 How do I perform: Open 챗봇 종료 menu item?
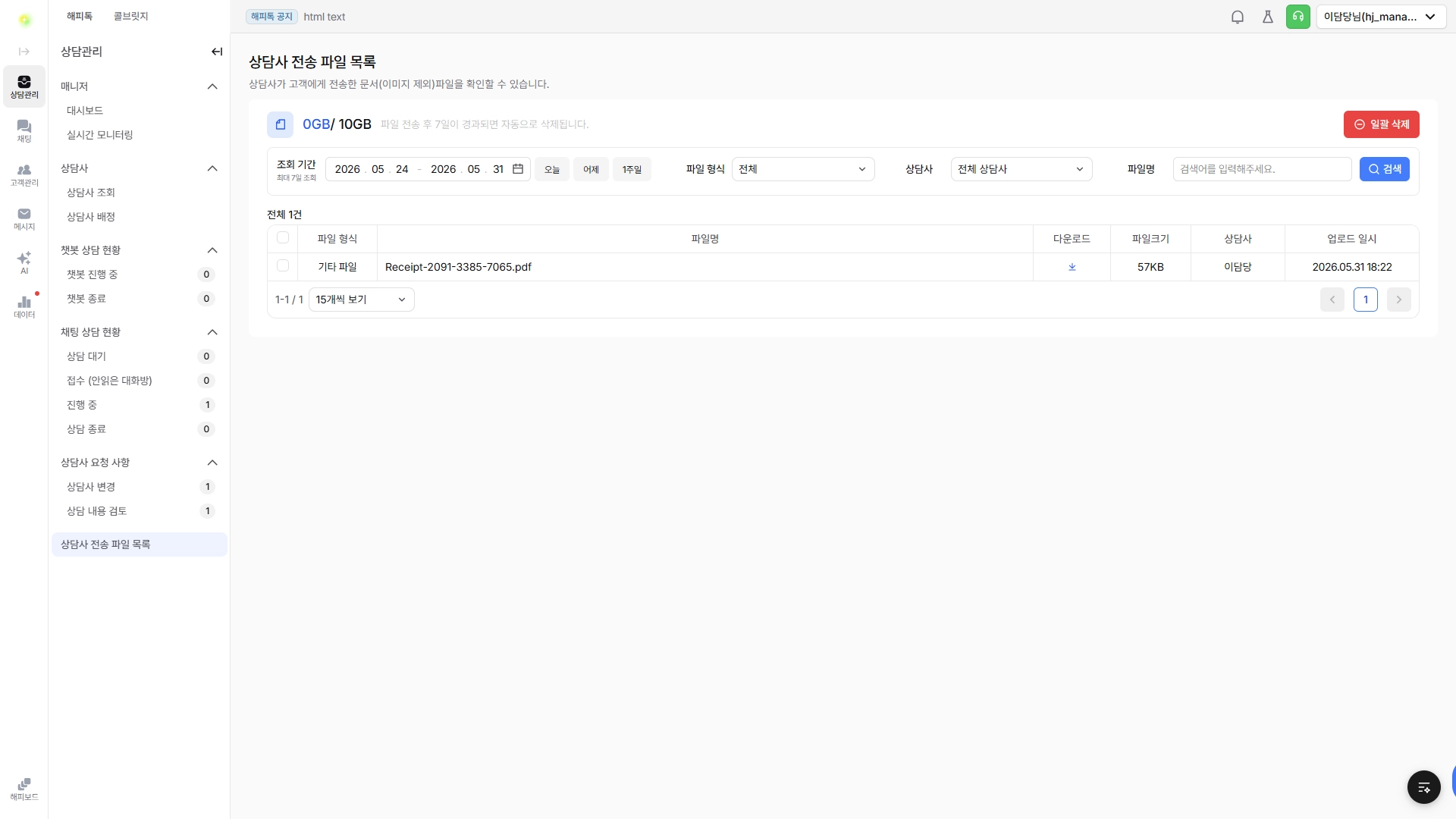tap(140, 299)
